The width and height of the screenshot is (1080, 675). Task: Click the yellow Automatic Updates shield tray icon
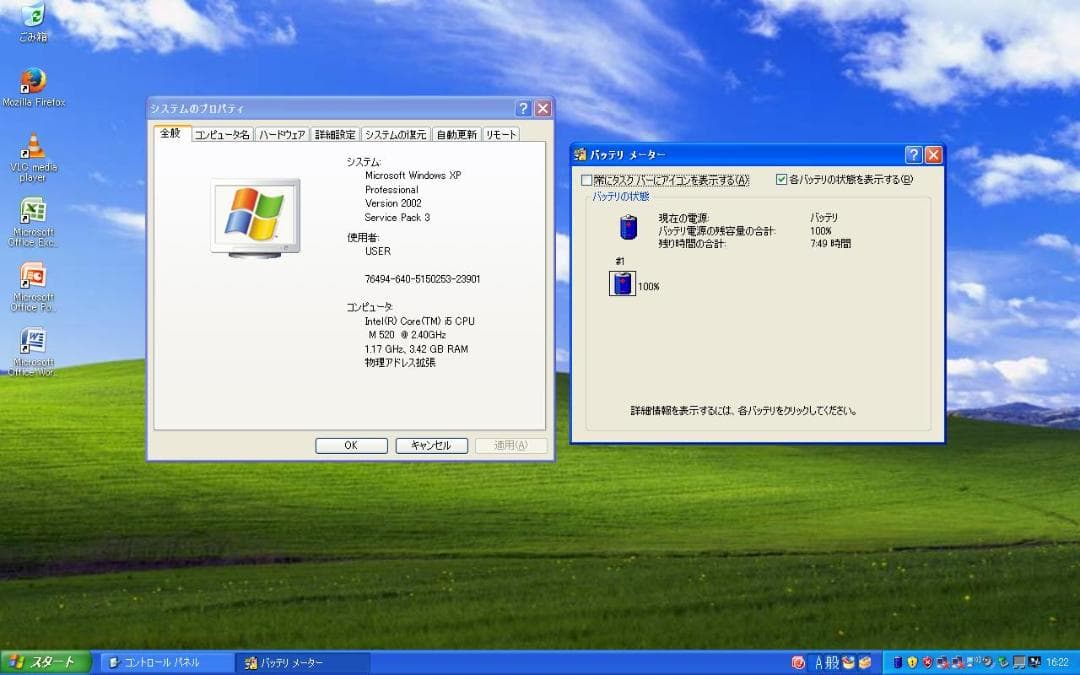(x=912, y=661)
